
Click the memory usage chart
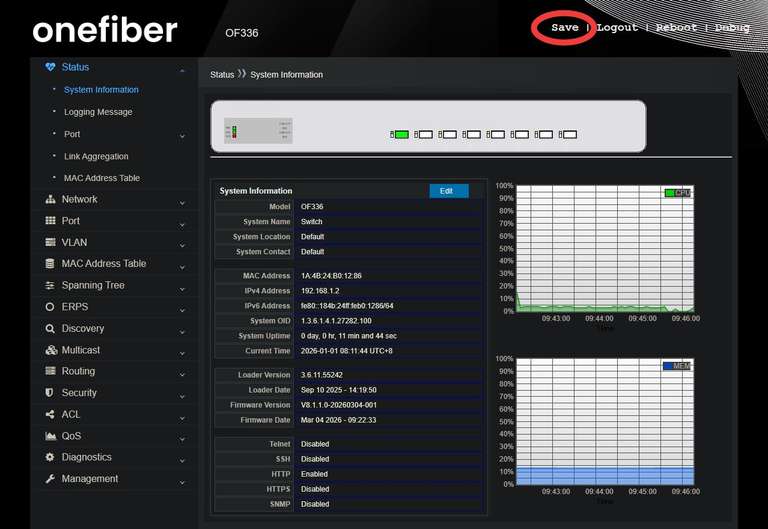point(605,422)
